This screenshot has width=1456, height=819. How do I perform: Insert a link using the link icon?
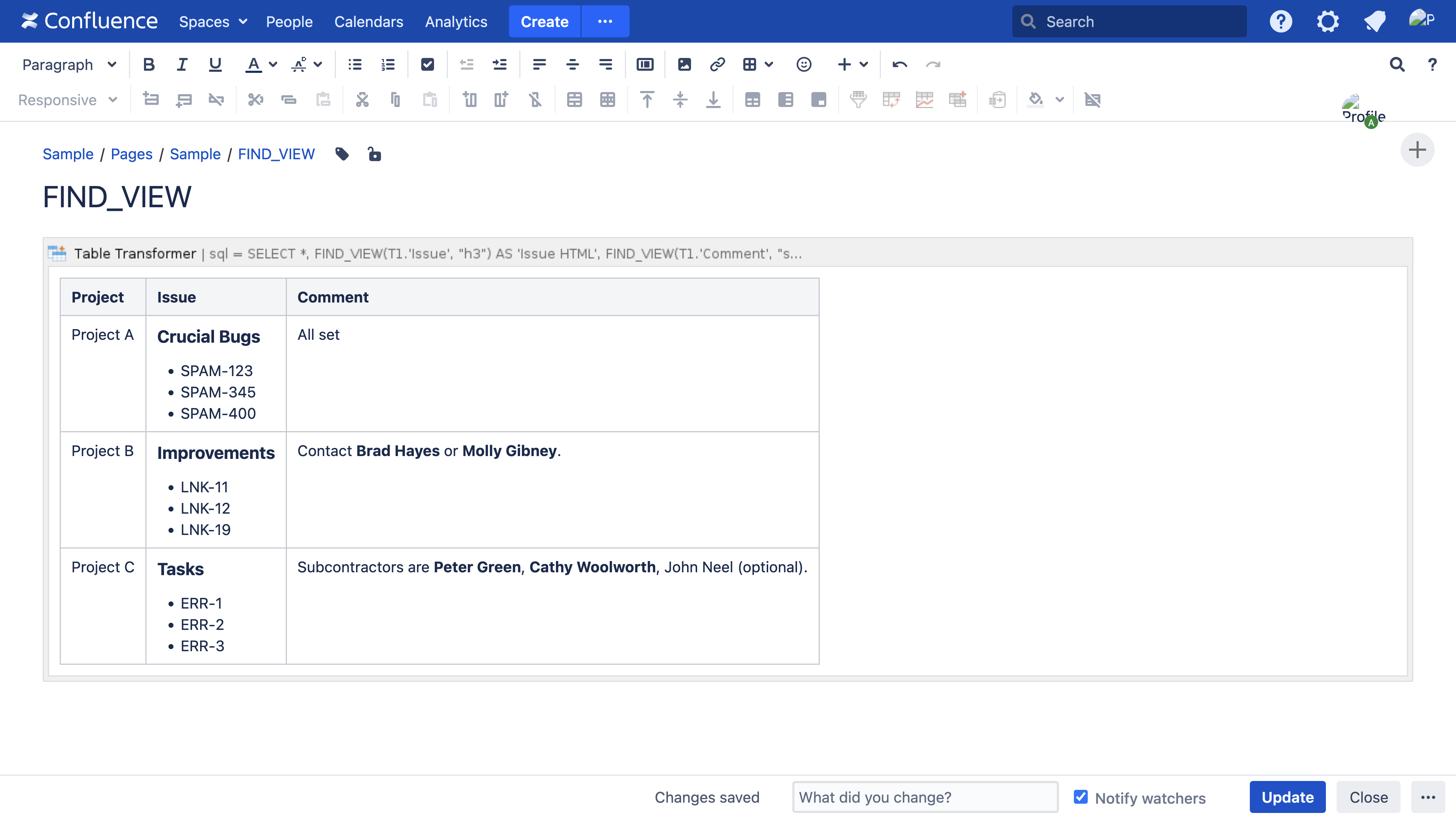click(x=717, y=64)
